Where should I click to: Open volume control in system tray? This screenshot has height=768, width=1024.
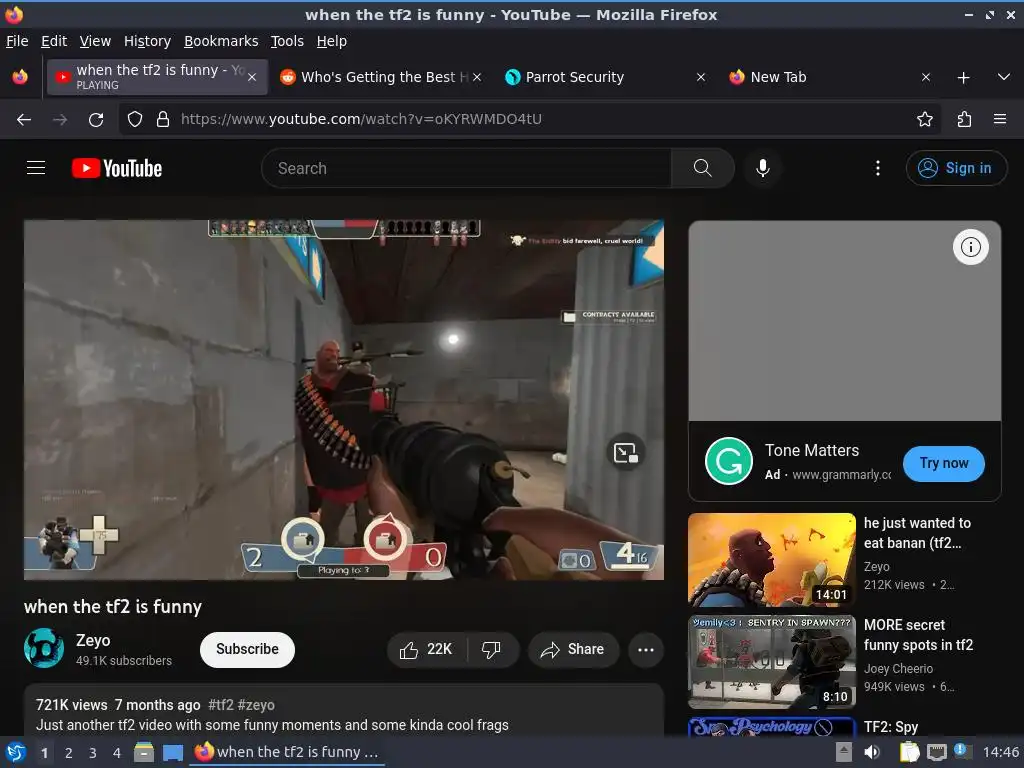872,752
